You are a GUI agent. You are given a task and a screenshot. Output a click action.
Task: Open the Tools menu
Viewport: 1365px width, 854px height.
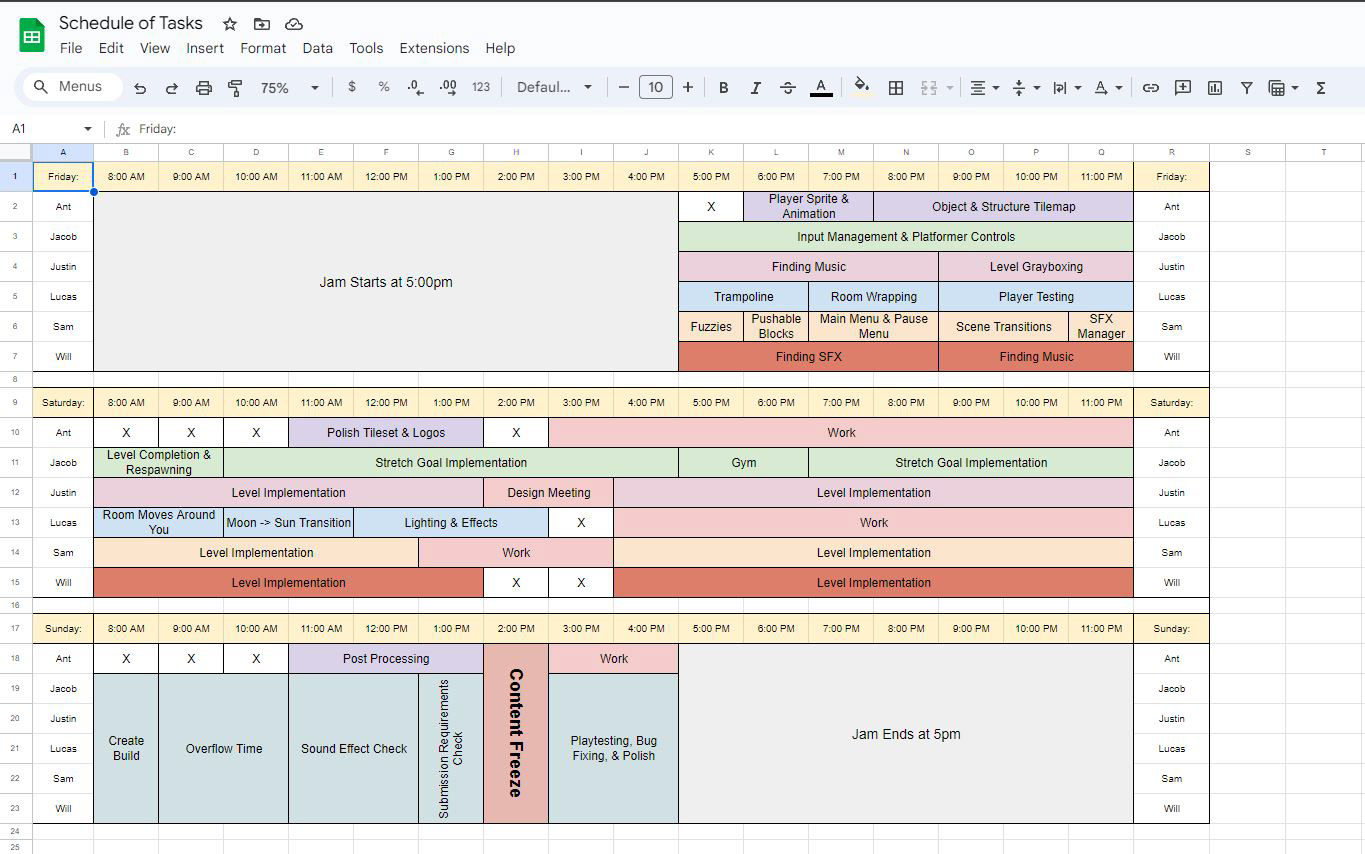tap(366, 48)
